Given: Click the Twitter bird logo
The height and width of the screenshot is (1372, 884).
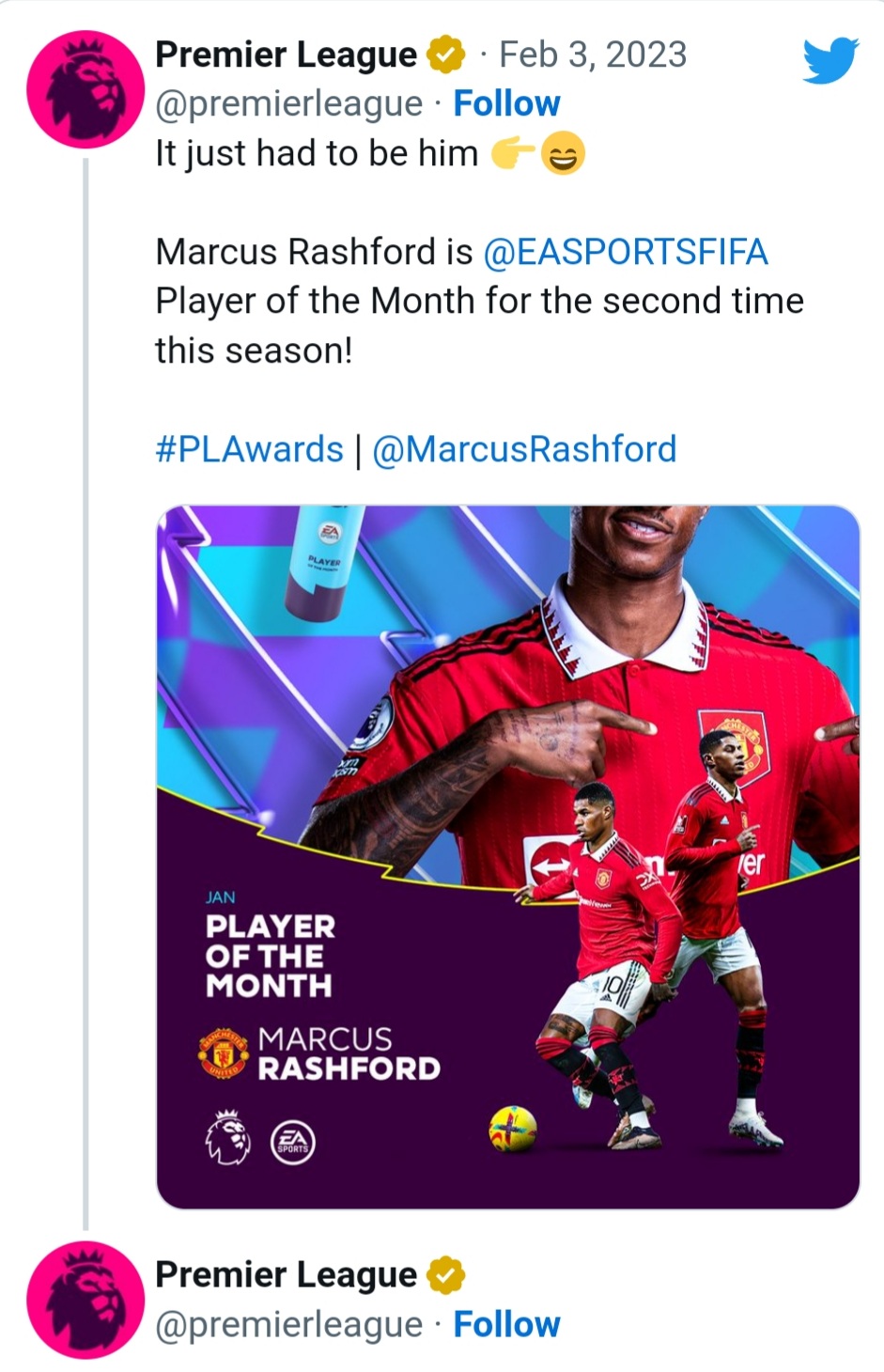Looking at the screenshot, I should [831, 60].
